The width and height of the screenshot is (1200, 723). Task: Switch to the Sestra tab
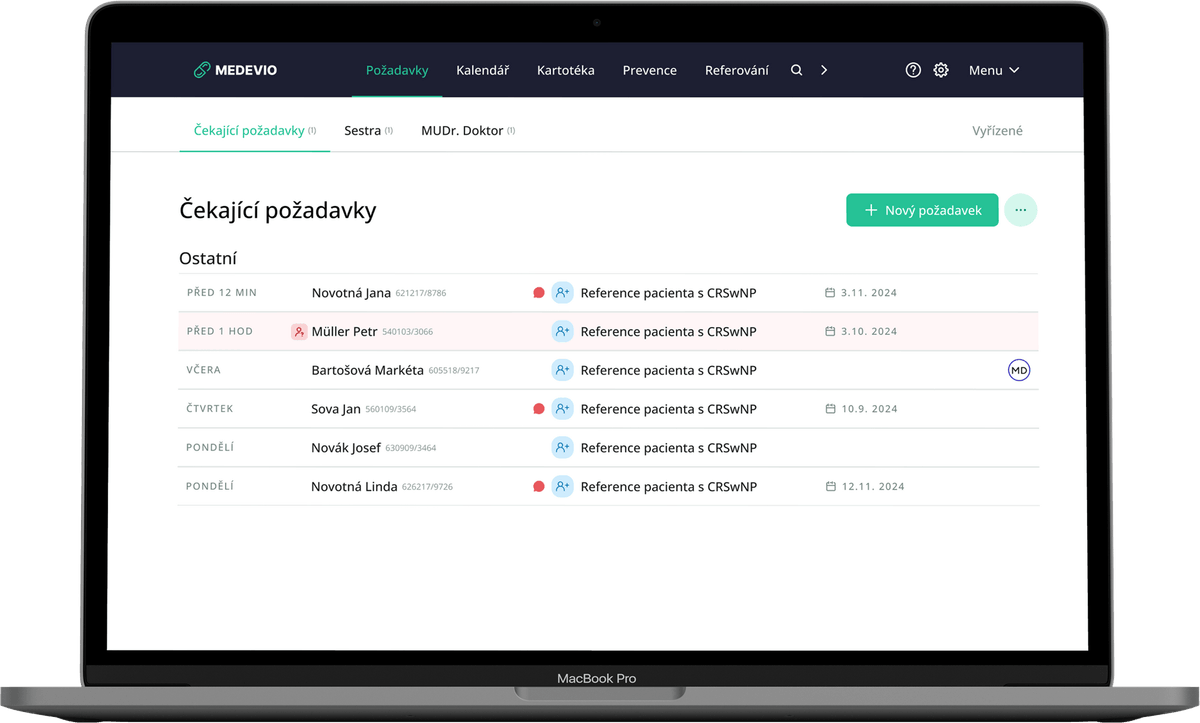click(362, 131)
